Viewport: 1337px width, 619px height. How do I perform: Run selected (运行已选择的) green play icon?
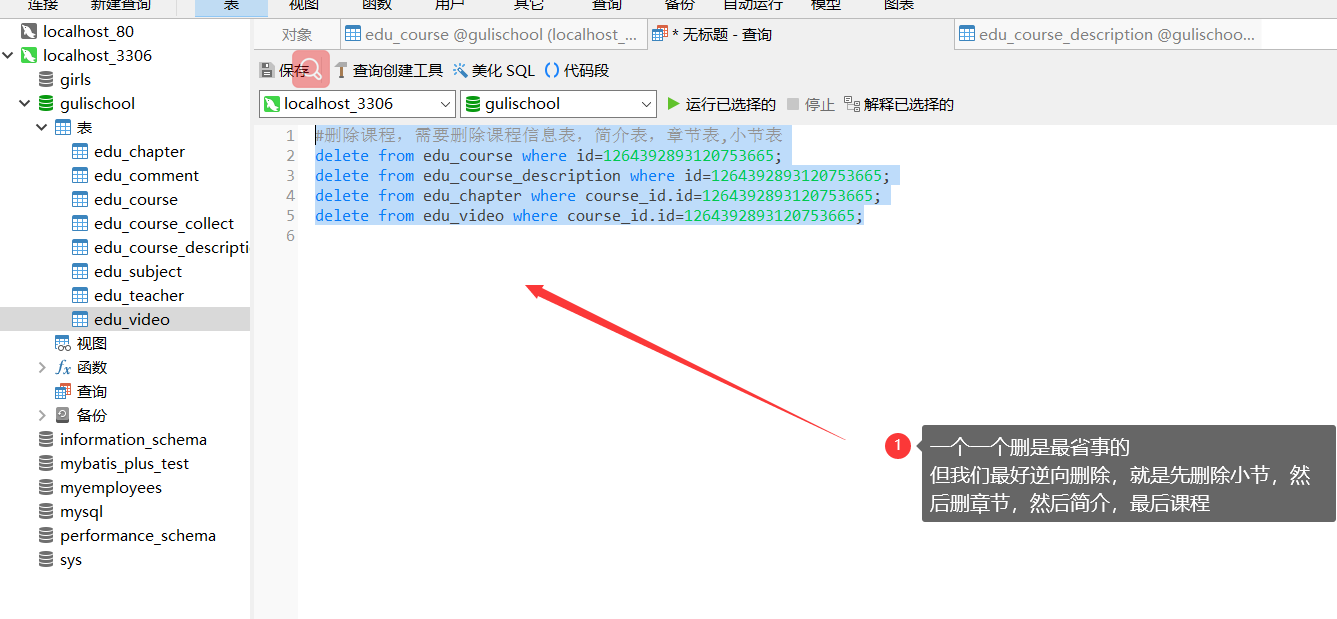click(673, 104)
